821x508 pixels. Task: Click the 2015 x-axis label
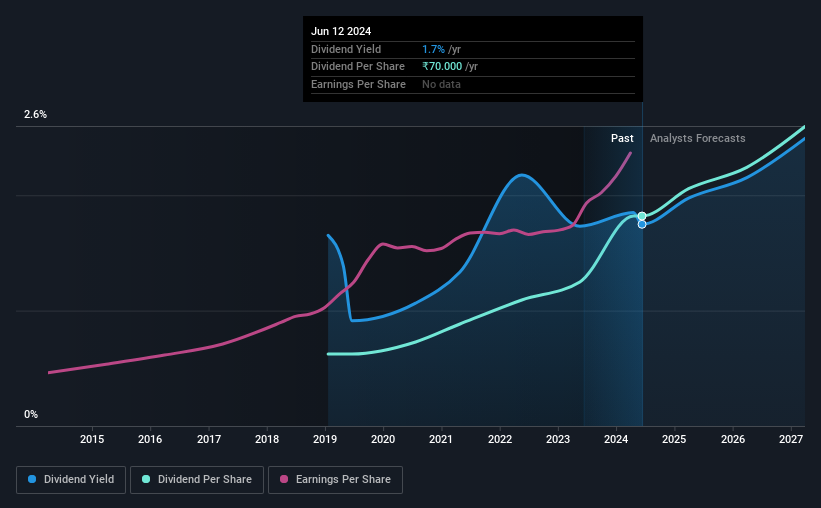[92, 439]
